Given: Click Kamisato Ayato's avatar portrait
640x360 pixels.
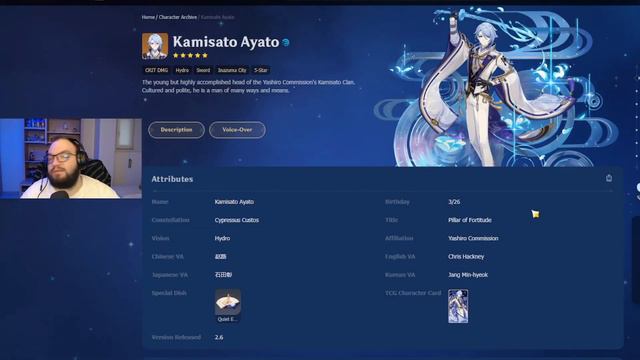Looking at the screenshot, I should [155, 46].
